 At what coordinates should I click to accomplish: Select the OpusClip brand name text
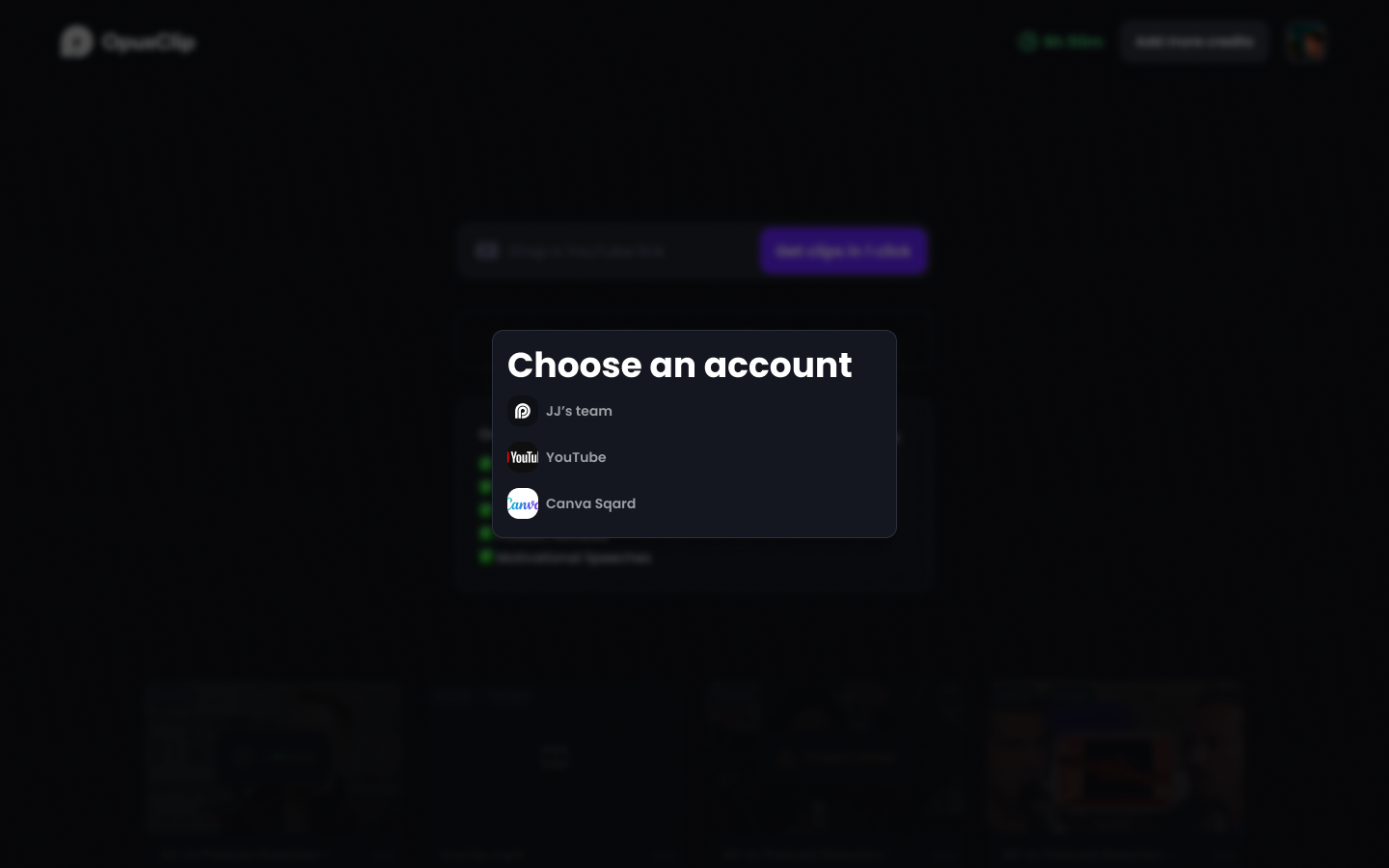click(x=149, y=42)
